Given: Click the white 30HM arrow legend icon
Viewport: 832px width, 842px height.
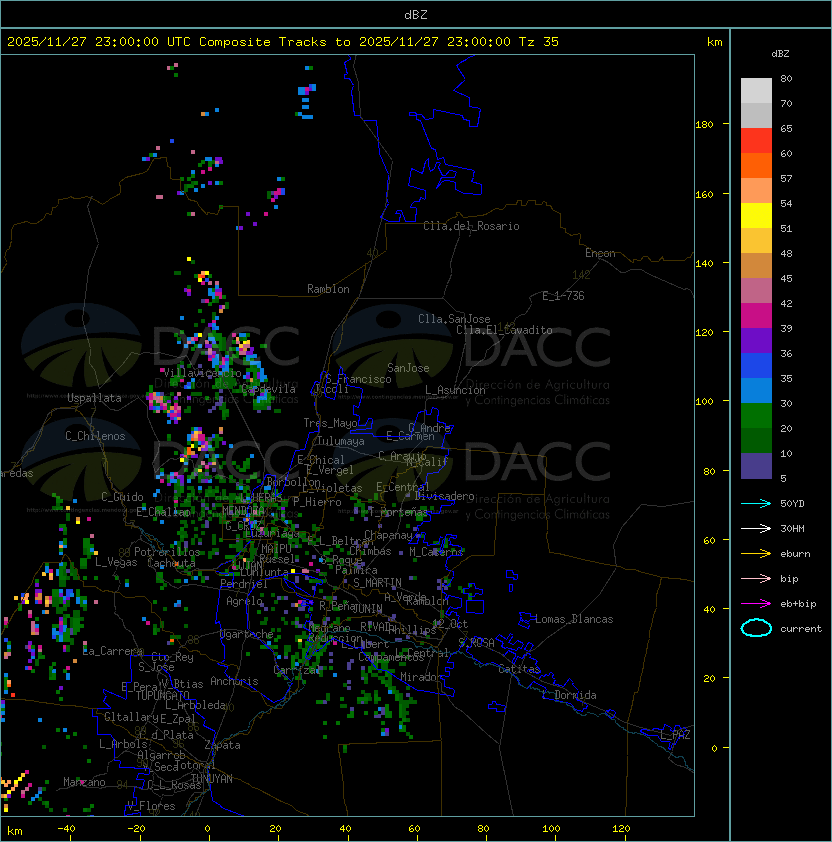Looking at the screenshot, I should click(756, 528).
